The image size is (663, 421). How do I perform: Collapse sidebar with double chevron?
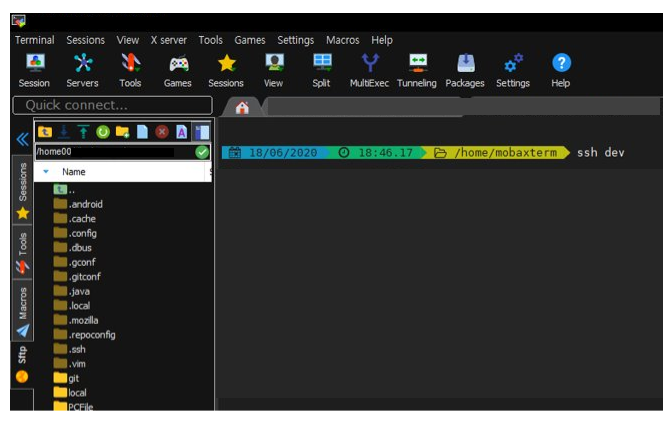pyautogui.click(x=22, y=139)
